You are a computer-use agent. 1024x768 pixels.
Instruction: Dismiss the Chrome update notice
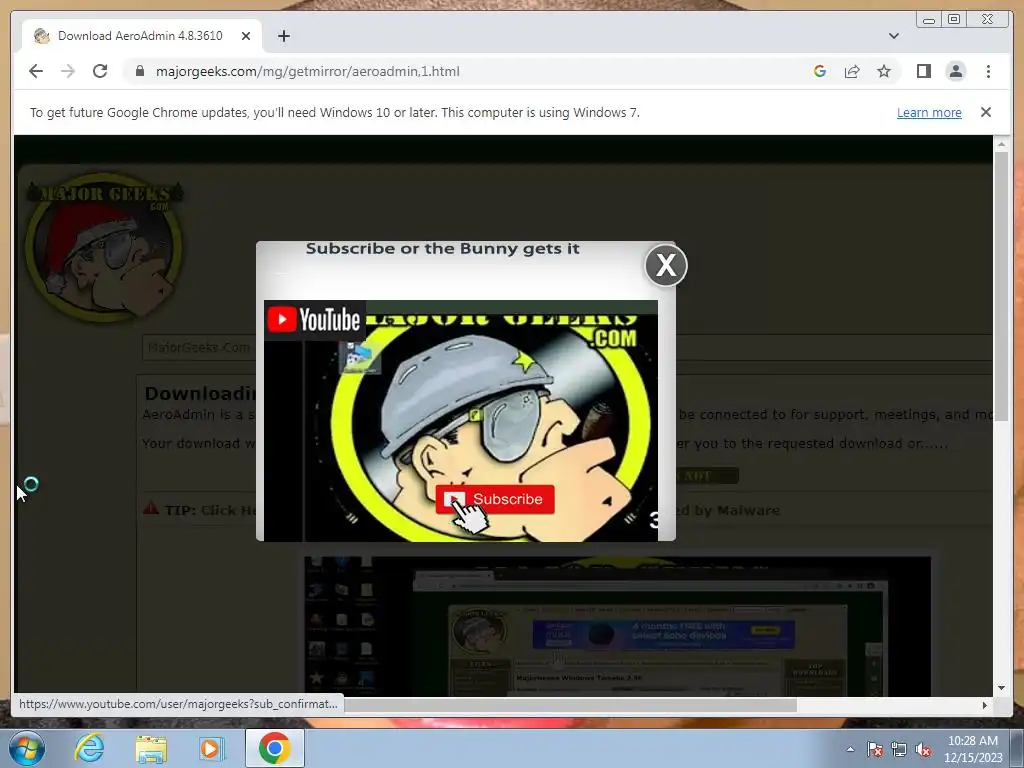pos(985,112)
